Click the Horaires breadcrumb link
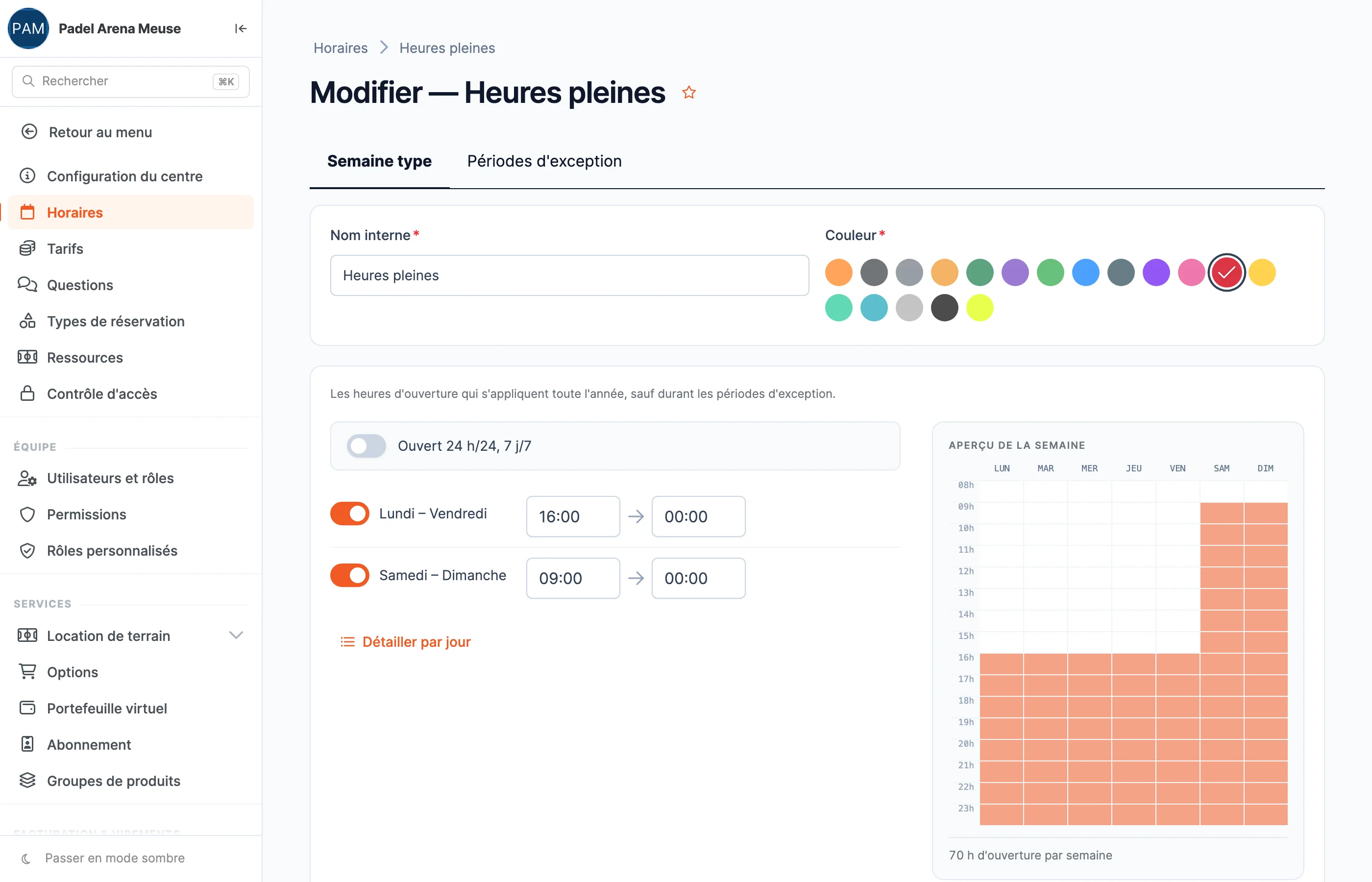The height and width of the screenshot is (882, 1372). [341, 48]
